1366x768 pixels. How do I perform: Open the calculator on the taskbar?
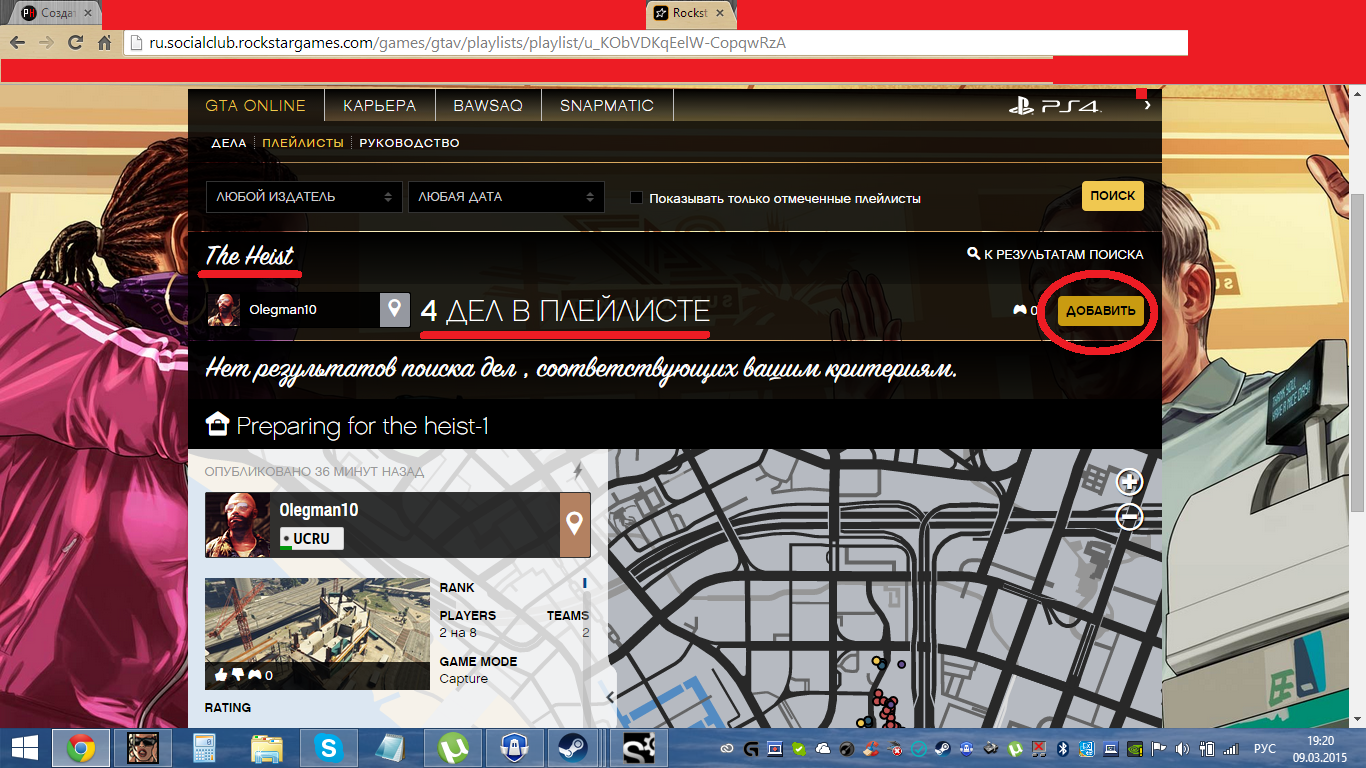[x=205, y=748]
